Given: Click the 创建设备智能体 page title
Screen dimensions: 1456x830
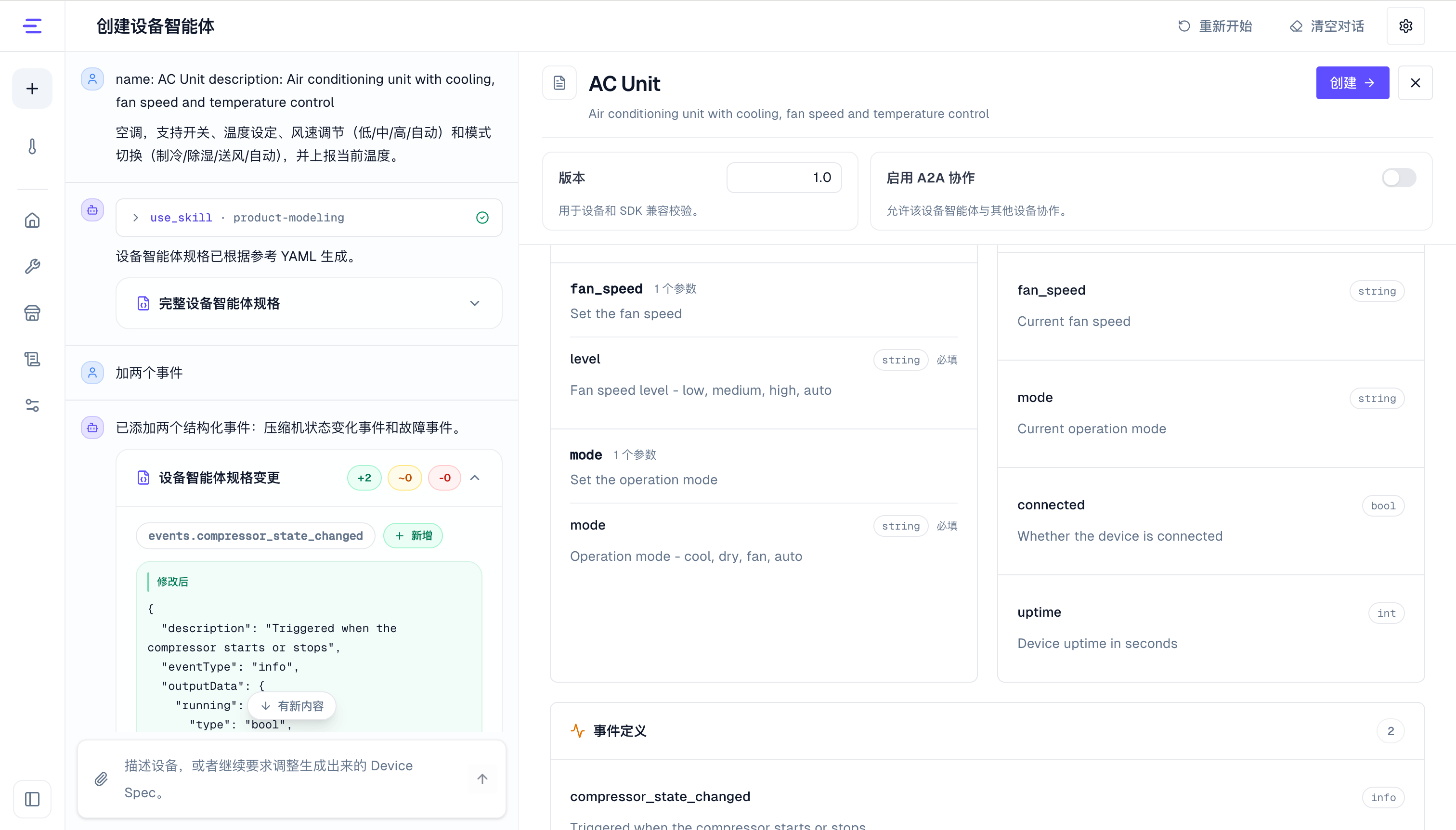Looking at the screenshot, I should [x=155, y=26].
